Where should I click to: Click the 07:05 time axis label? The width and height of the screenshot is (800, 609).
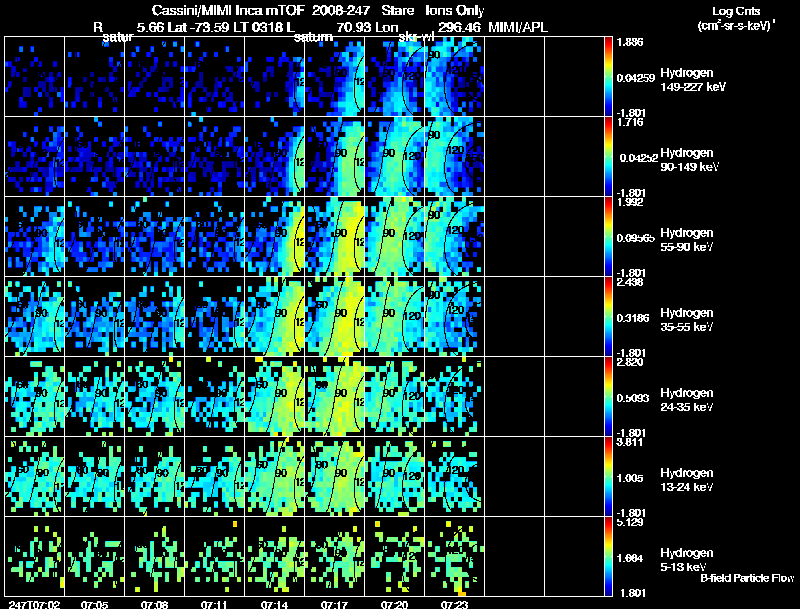94,604
